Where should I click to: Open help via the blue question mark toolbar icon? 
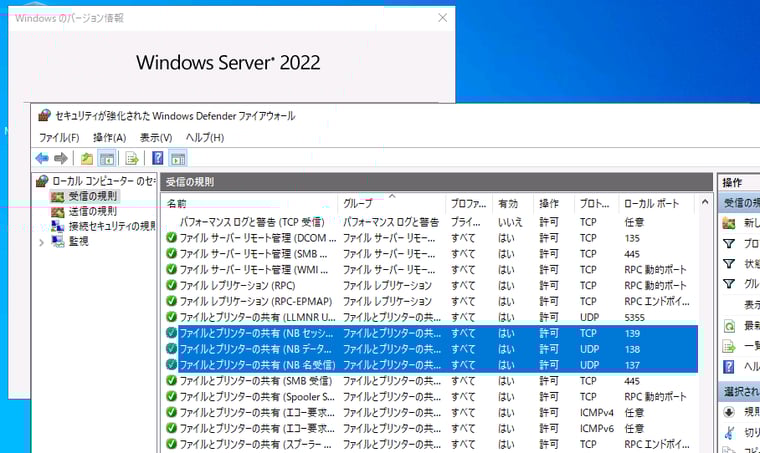coord(158,158)
